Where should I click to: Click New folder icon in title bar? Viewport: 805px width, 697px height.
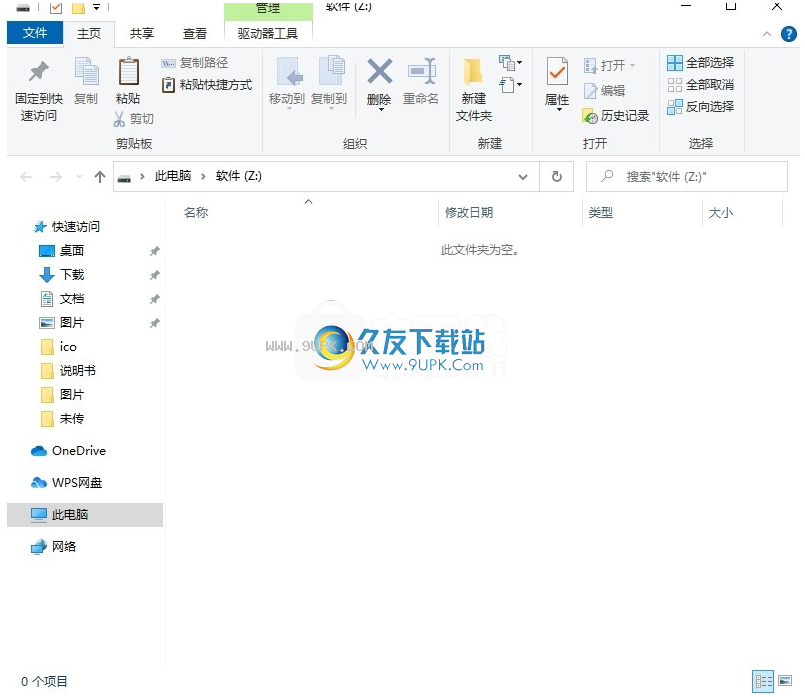78,7
